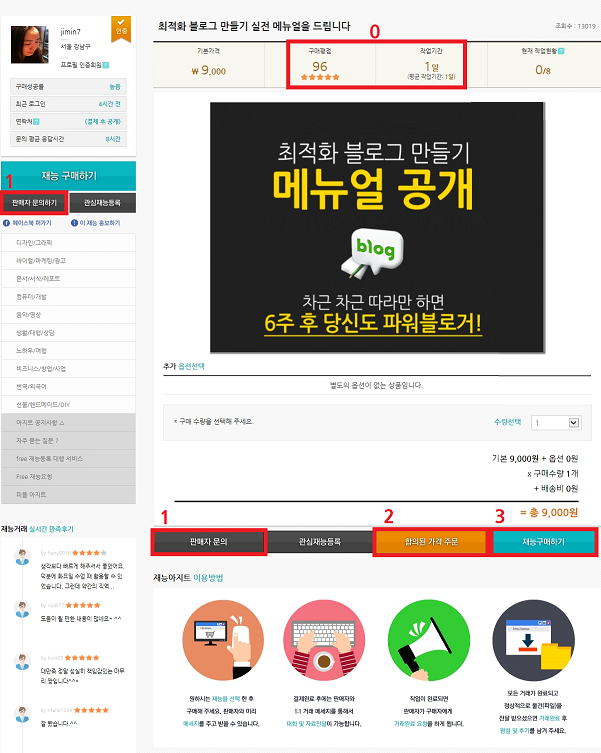Screen dimensions: 601x753
Task: Click the orange 인증 ribbon badge
Action: tap(121, 29)
